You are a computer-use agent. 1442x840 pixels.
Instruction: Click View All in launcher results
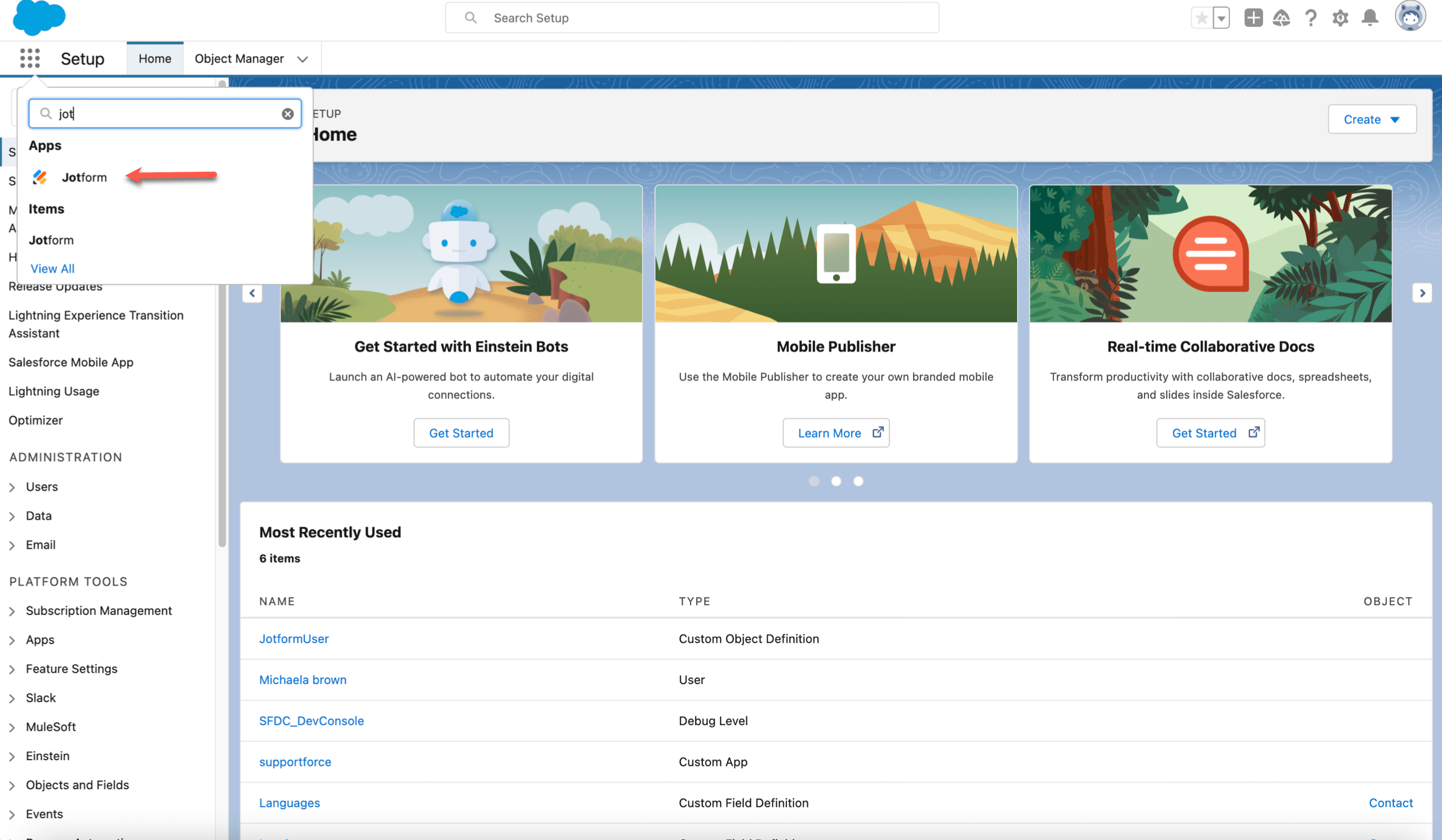tap(52, 268)
